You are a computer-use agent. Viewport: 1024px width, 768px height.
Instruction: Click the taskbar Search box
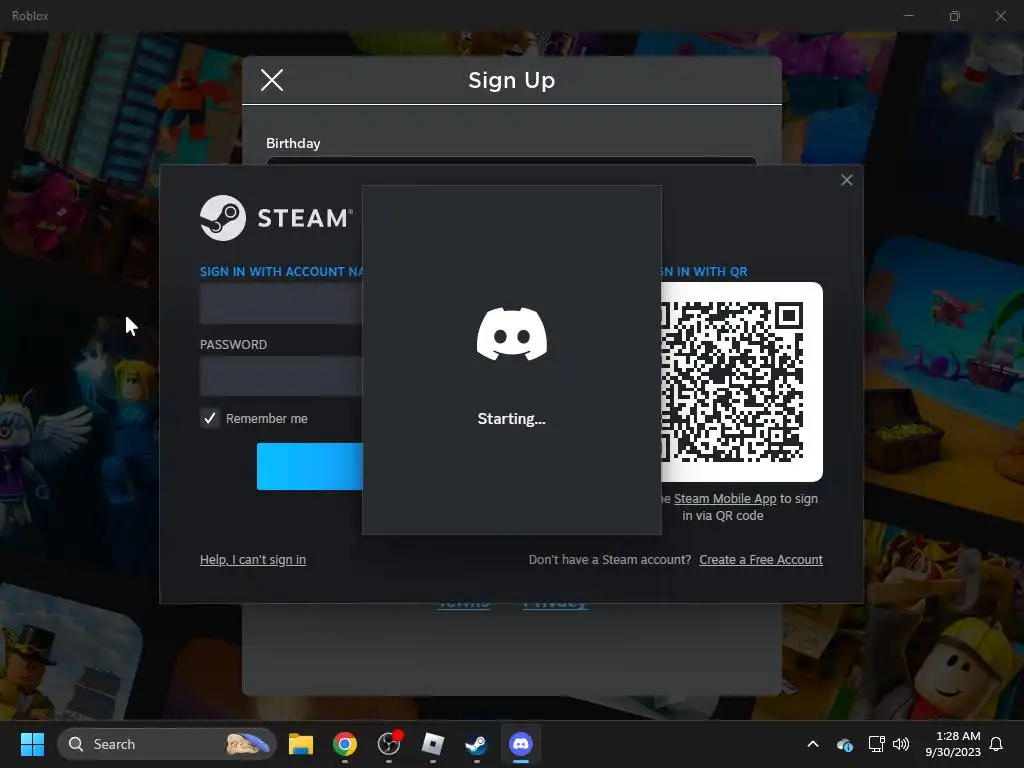pyautogui.click(x=167, y=744)
